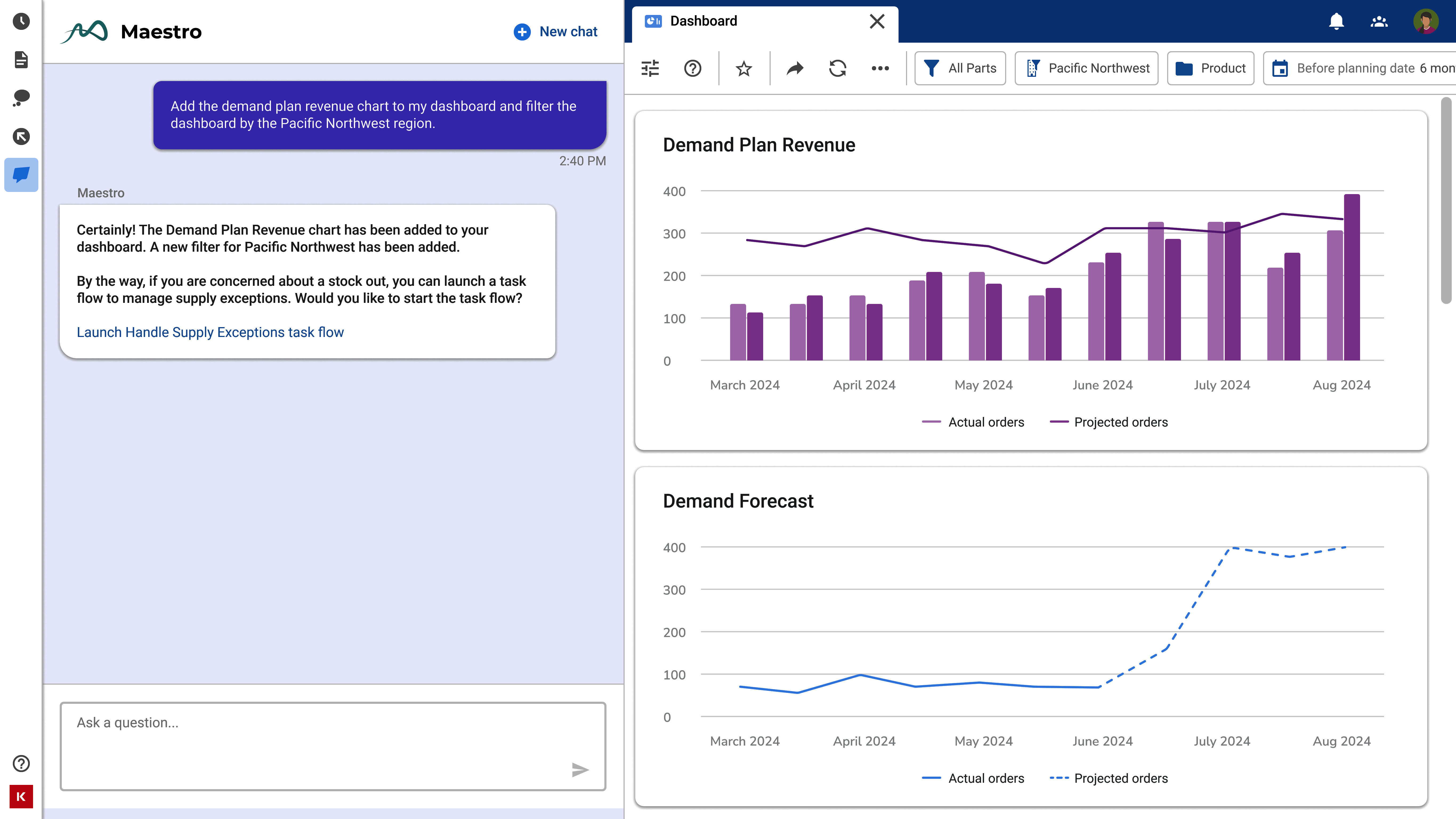Mark dashboard as favorite with star
This screenshot has height=819, width=1456.
click(x=743, y=69)
